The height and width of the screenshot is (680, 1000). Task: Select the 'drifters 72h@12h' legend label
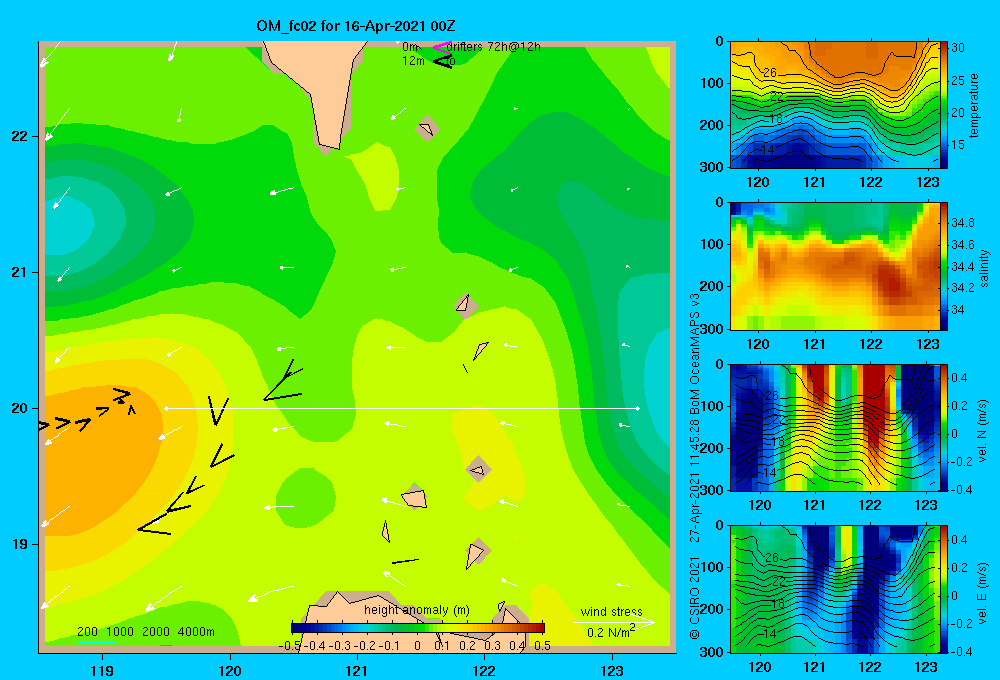point(493,47)
